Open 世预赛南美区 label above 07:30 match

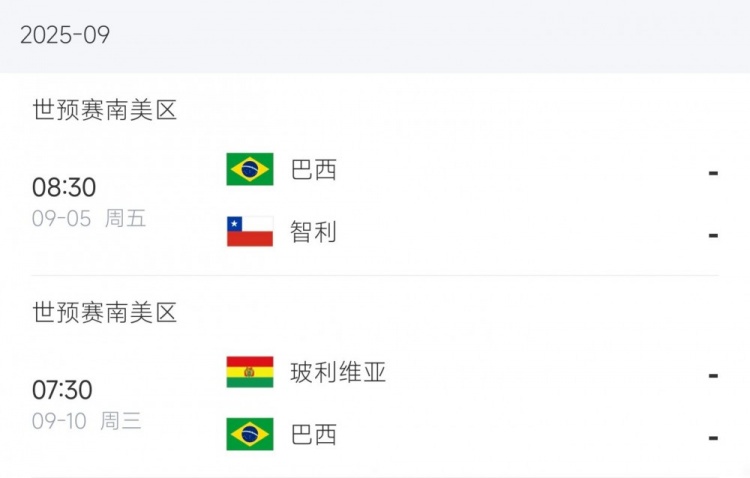tap(105, 313)
